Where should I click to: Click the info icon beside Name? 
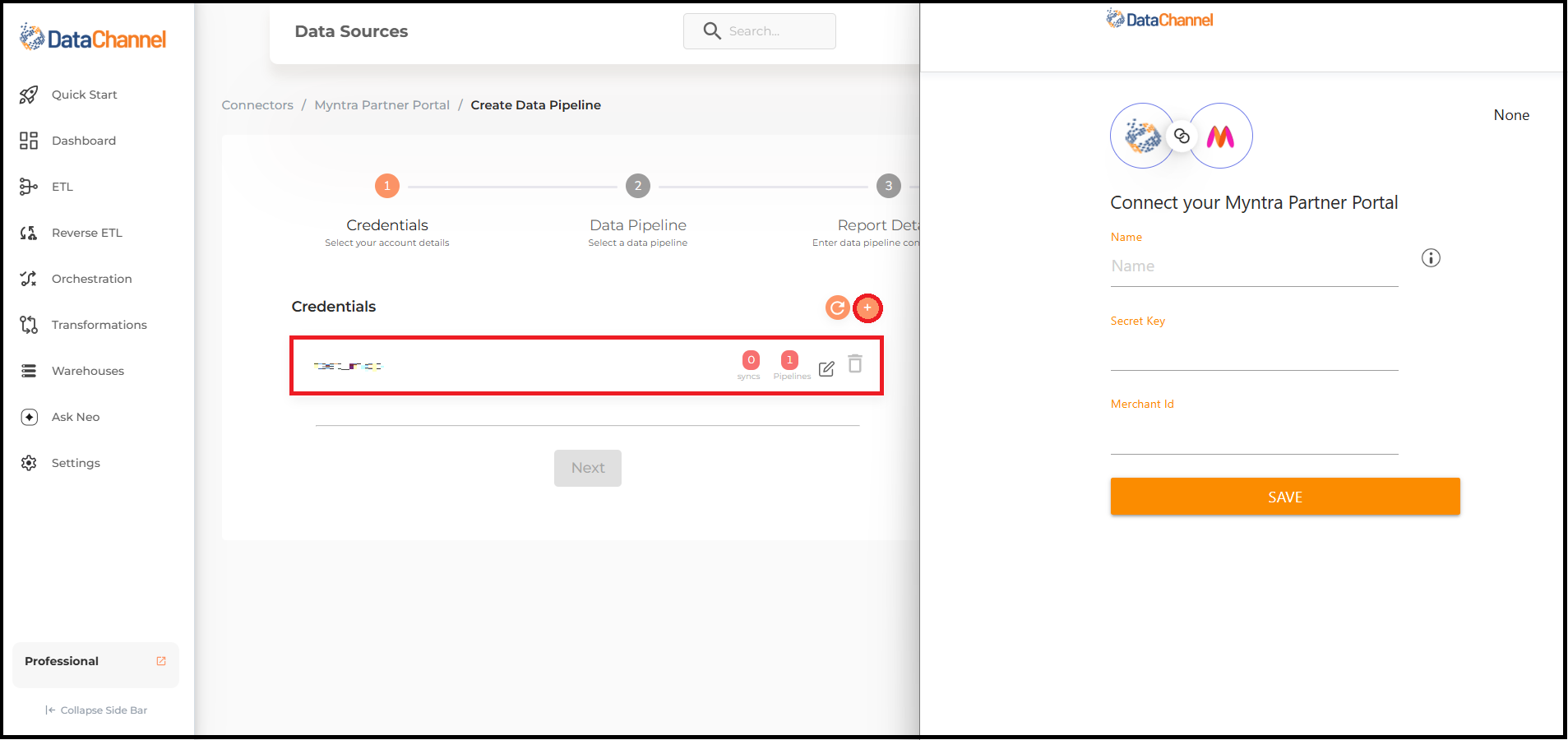tap(1431, 258)
